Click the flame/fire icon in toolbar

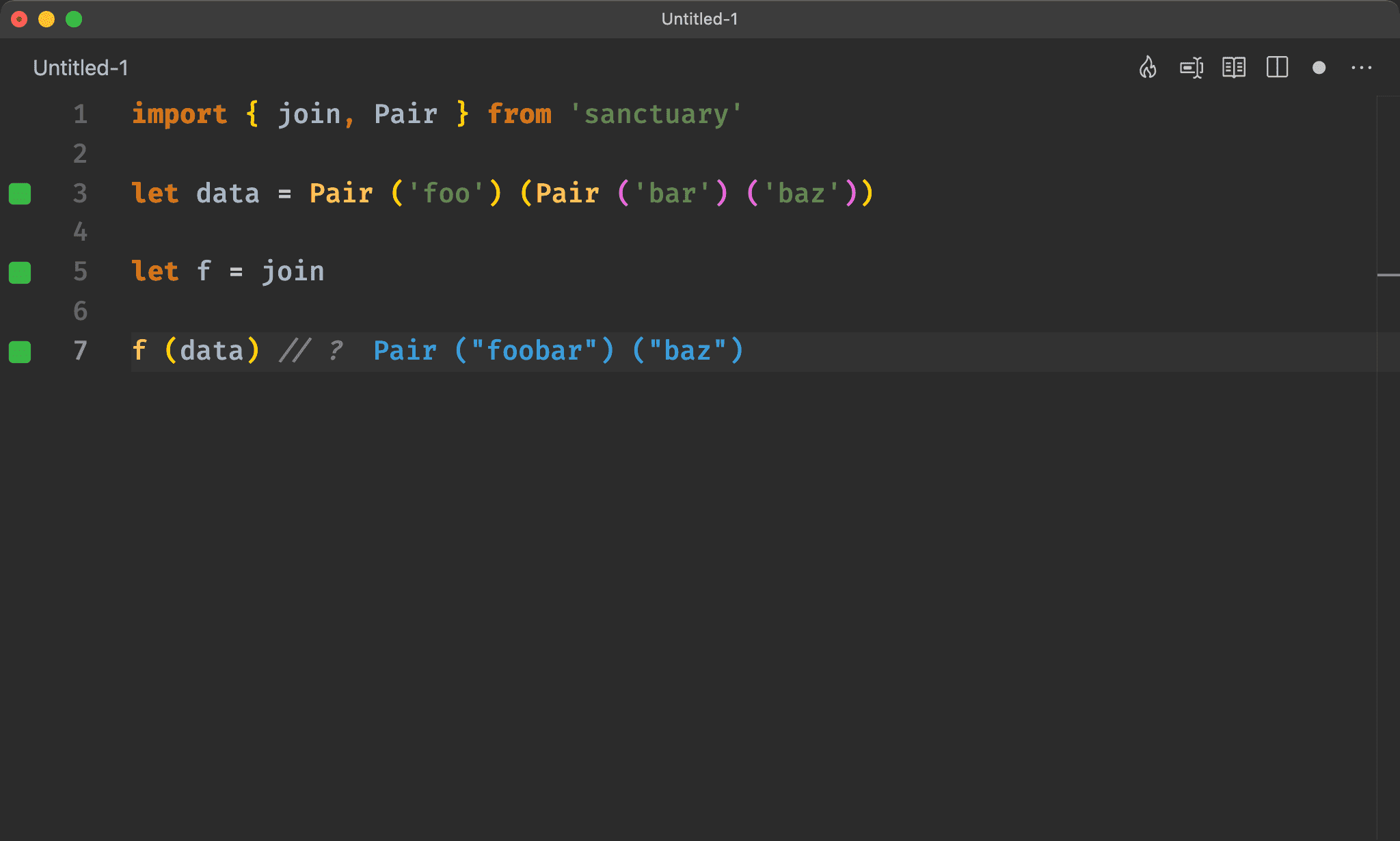click(x=1149, y=68)
